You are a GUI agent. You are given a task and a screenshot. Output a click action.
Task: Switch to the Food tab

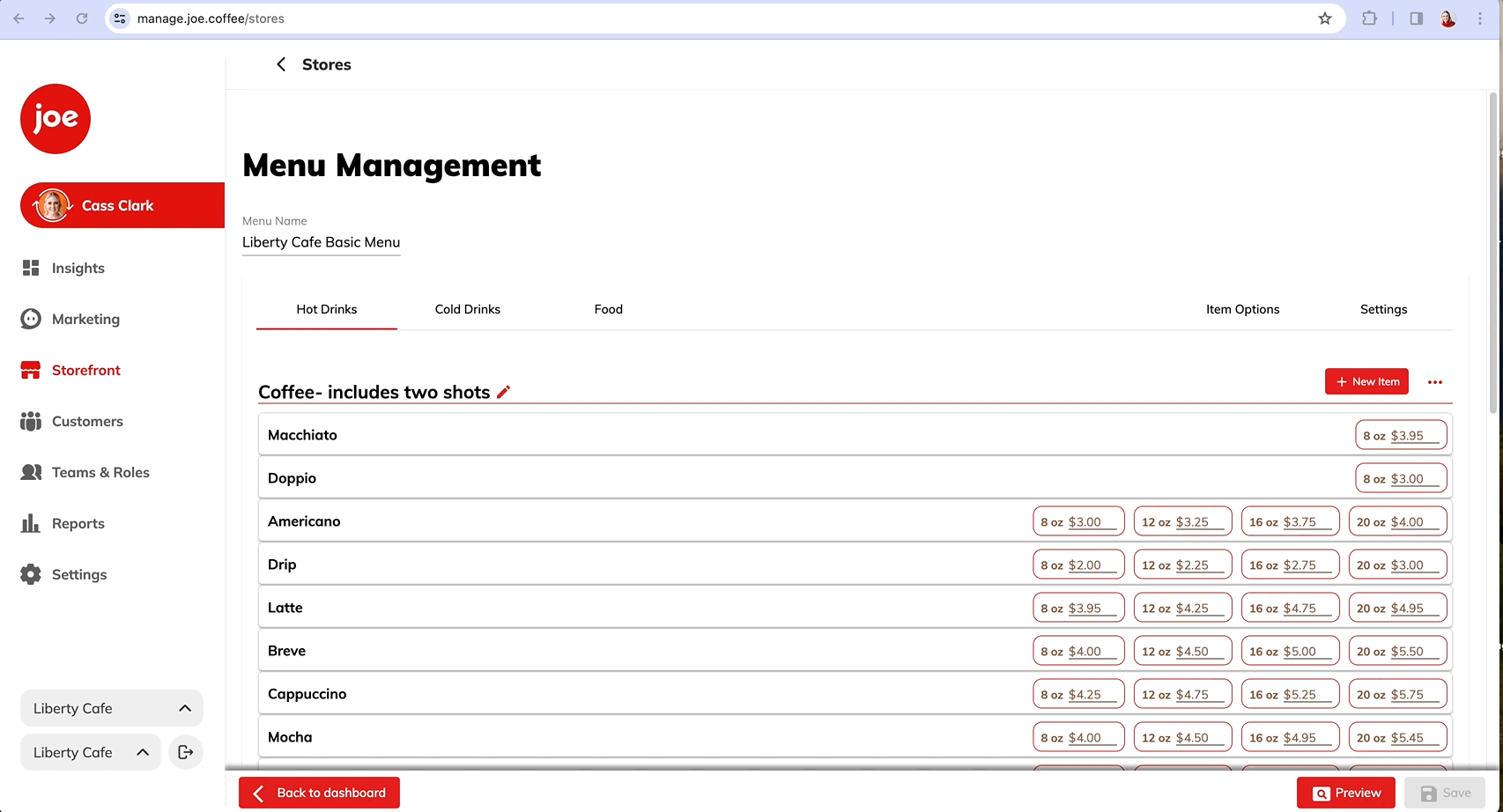point(608,309)
